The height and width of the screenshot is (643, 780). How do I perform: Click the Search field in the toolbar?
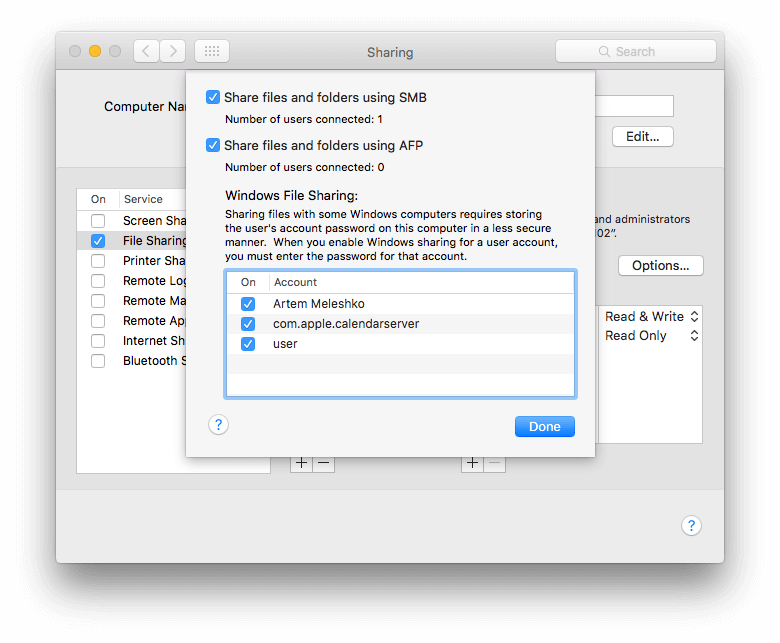pos(636,51)
